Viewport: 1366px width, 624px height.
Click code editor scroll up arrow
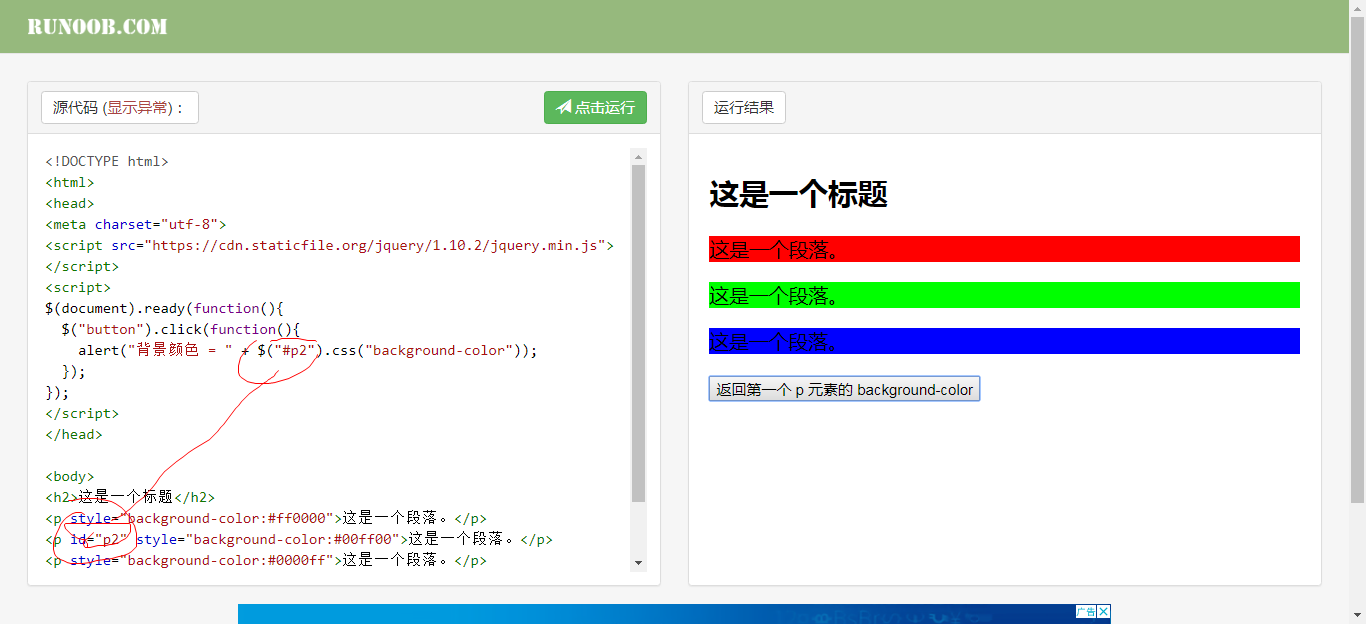(639, 156)
